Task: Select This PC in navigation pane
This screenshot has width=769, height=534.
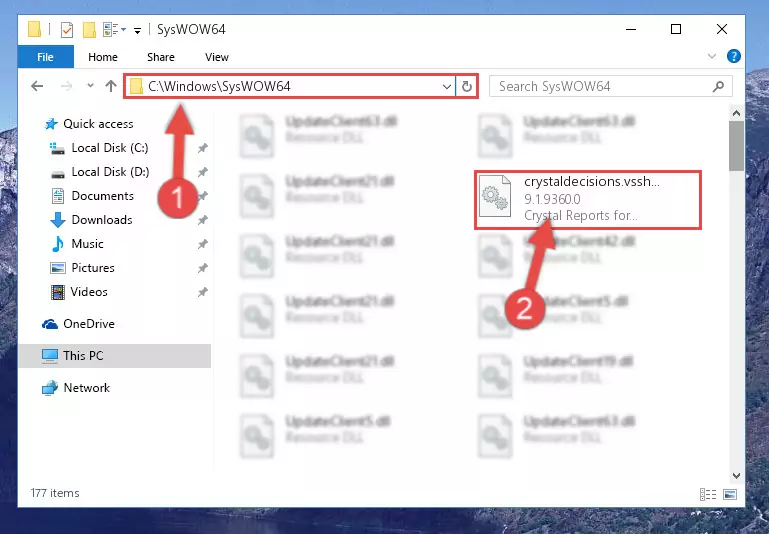Action: tap(114, 356)
